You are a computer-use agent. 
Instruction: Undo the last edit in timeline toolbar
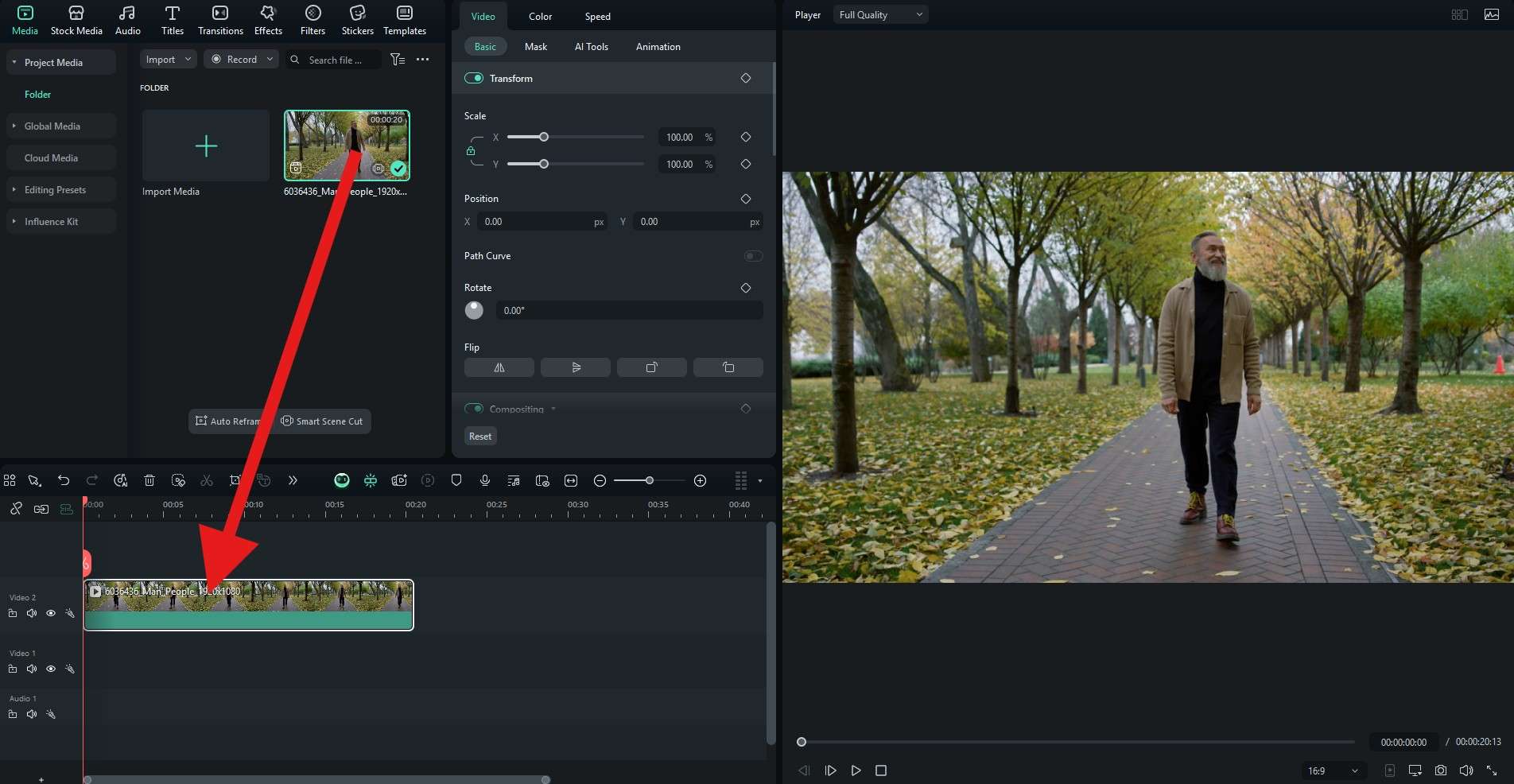coord(64,480)
